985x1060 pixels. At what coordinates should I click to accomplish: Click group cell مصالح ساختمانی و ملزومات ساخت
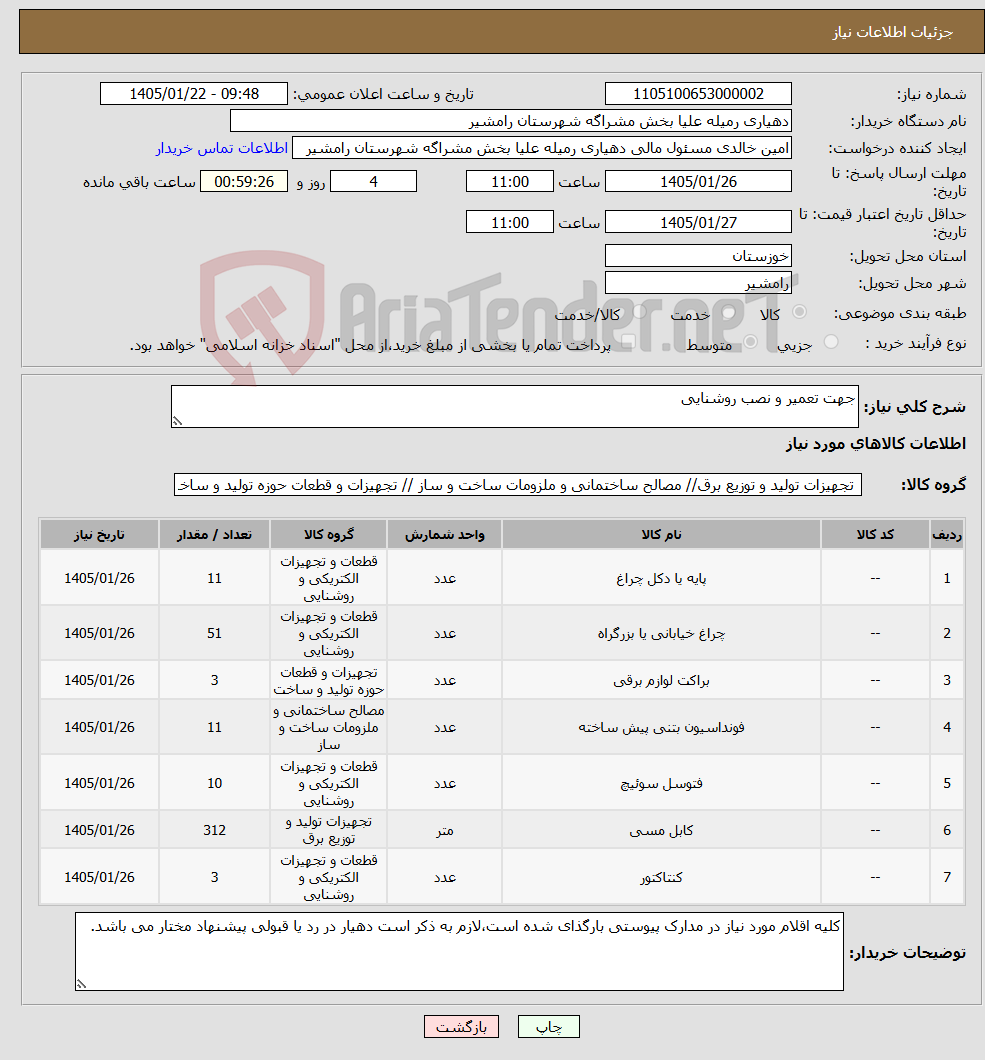click(329, 727)
